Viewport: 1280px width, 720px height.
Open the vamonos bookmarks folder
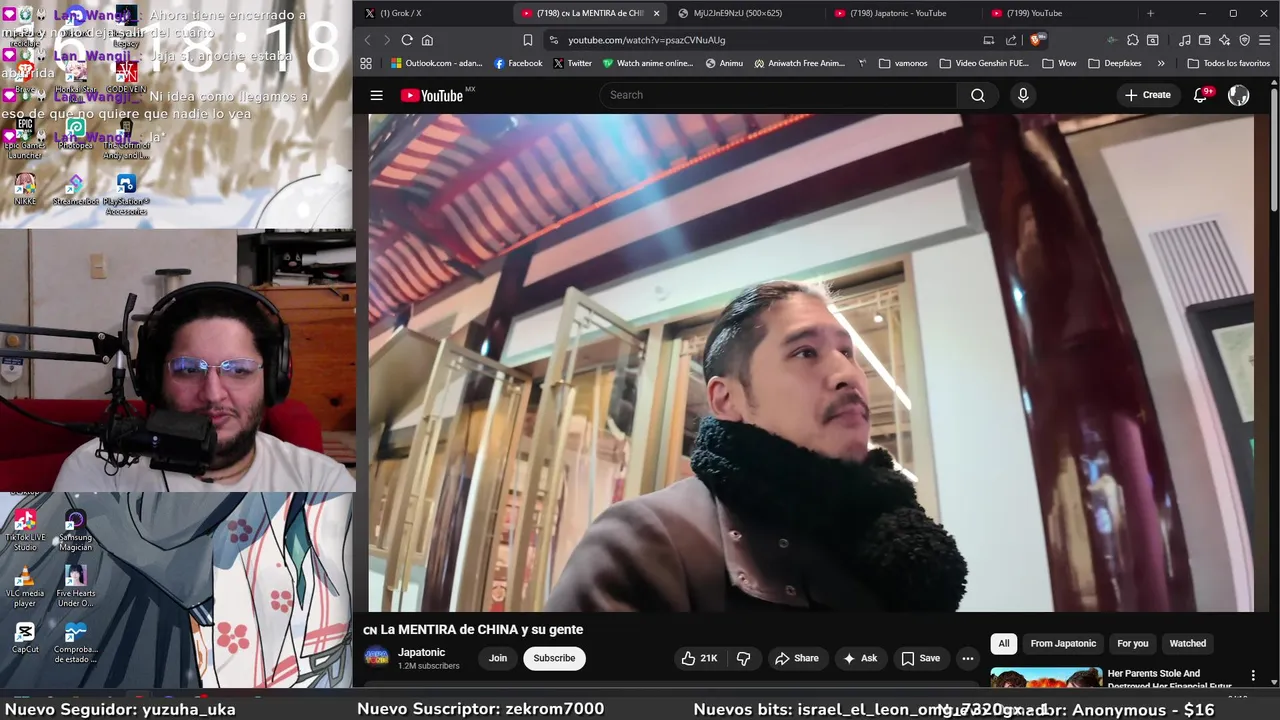903,63
